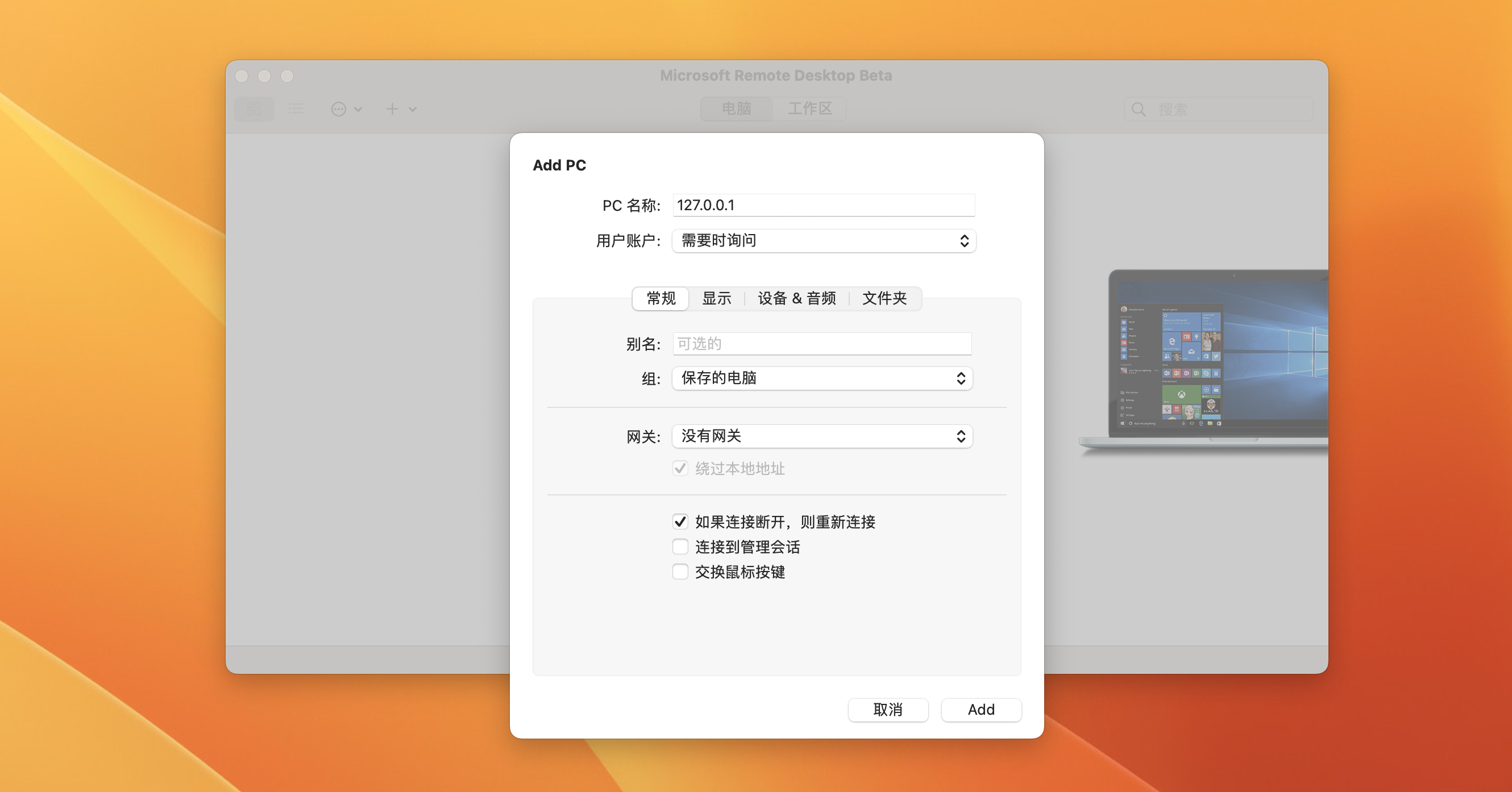Open the user account dropdown
Screen dimensions: 1512x792
pyautogui.click(x=823, y=241)
